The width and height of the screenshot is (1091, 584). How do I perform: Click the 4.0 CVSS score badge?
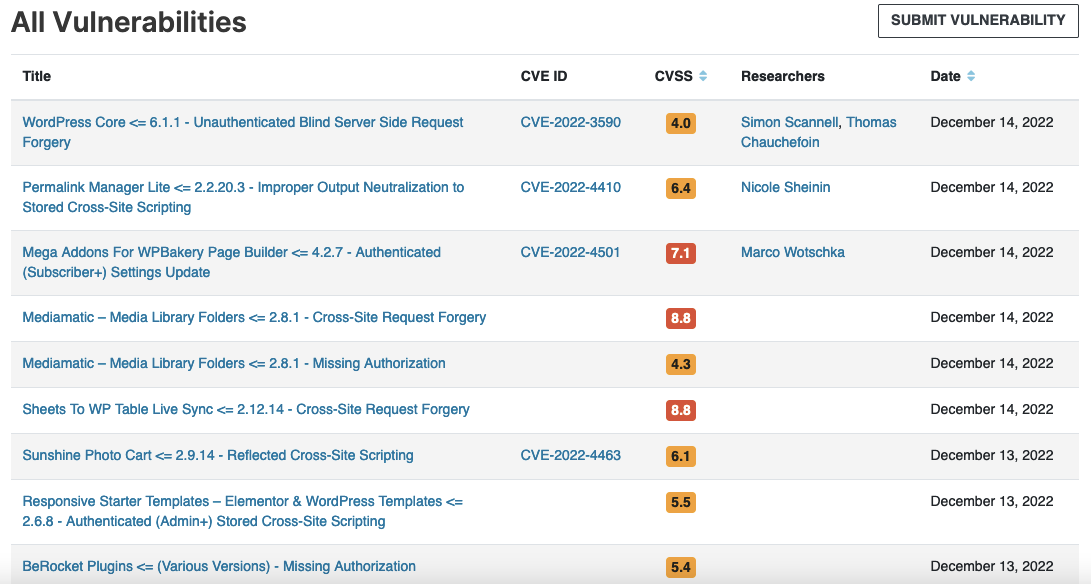[680, 123]
